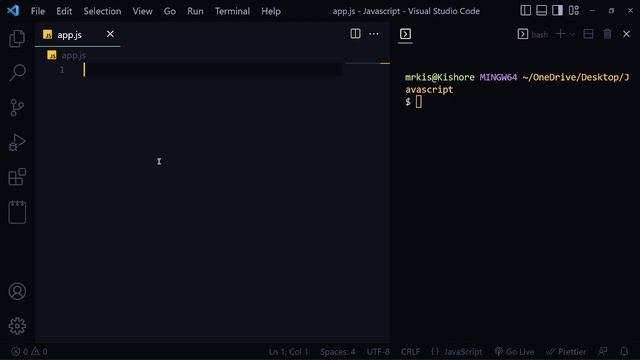640x360 pixels.
Task: Open the Selection menu
Action: pos(102,11)
